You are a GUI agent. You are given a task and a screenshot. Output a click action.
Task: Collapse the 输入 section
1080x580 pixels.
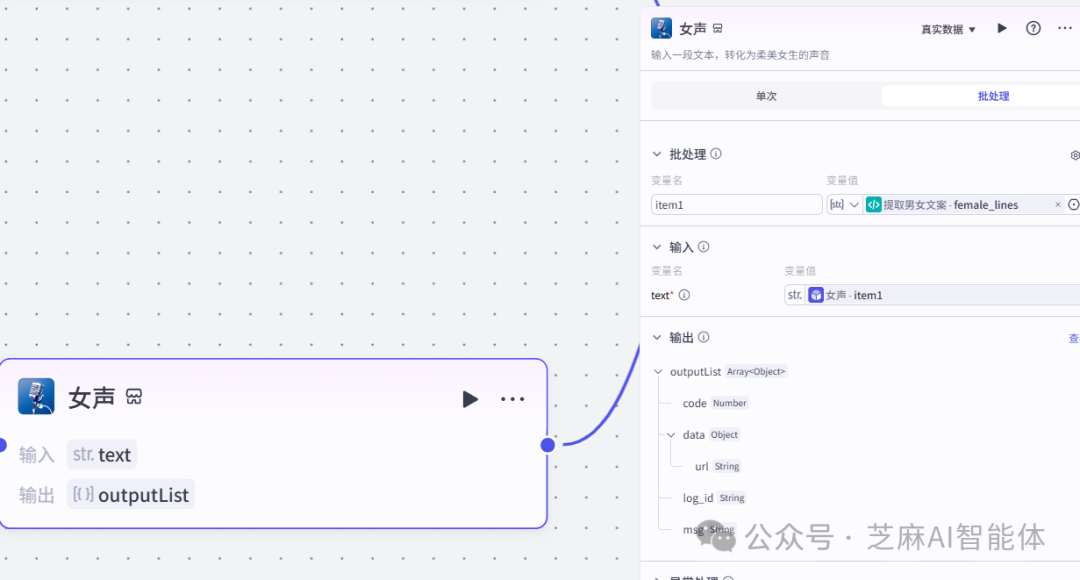point(656,247)
